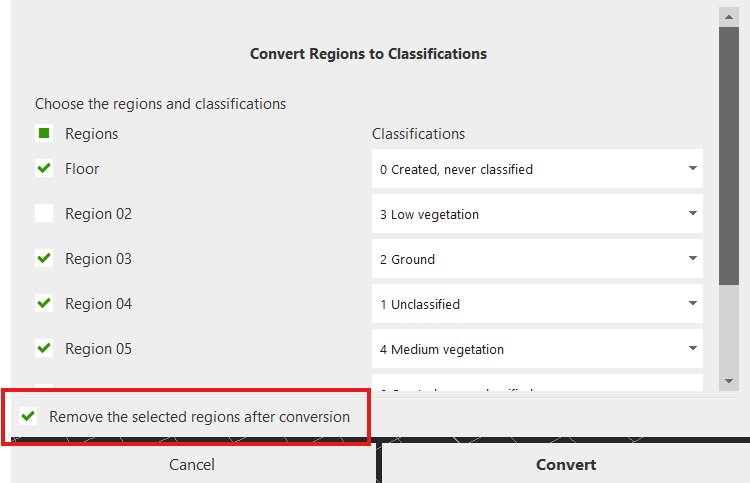Uncheck the Region 03 checkbox
This screenshot has height=483, width=750.
44,258
